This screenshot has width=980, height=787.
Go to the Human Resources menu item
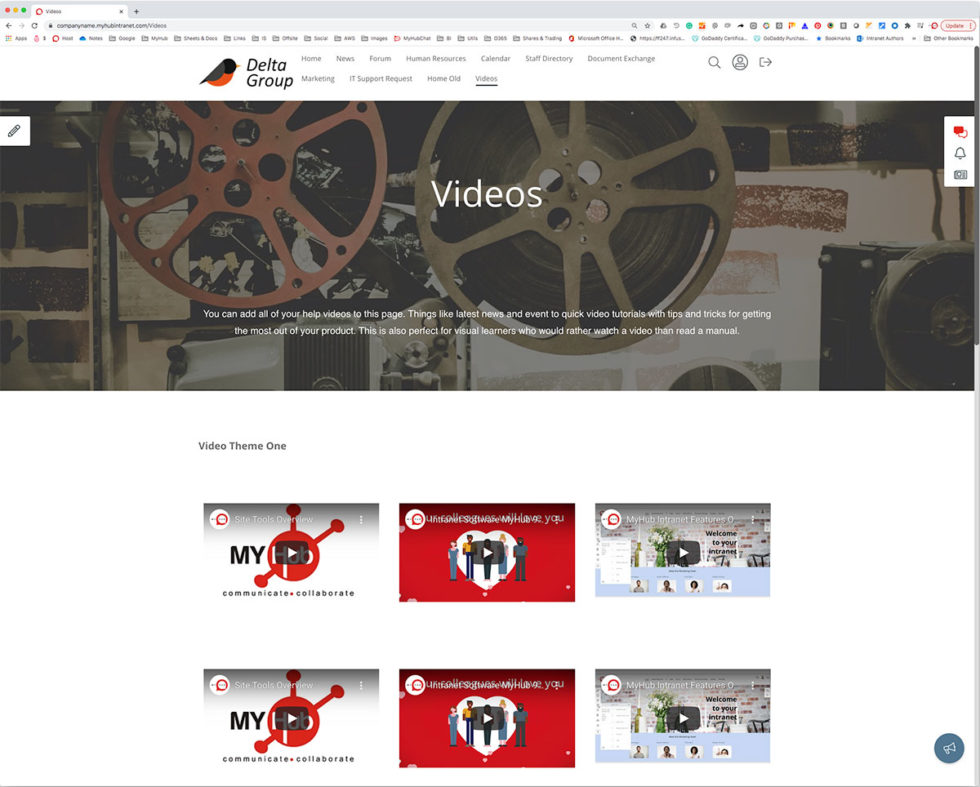[435, 58]
